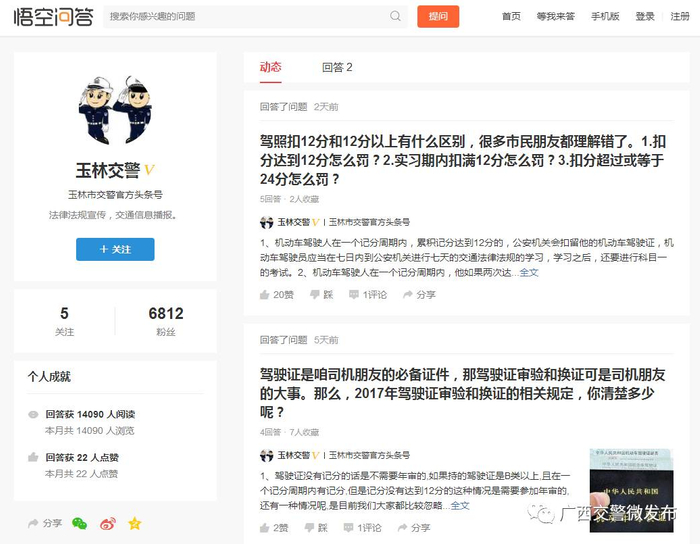Like the 驾照扣12分 answer (20赞)

click(277, 295)
